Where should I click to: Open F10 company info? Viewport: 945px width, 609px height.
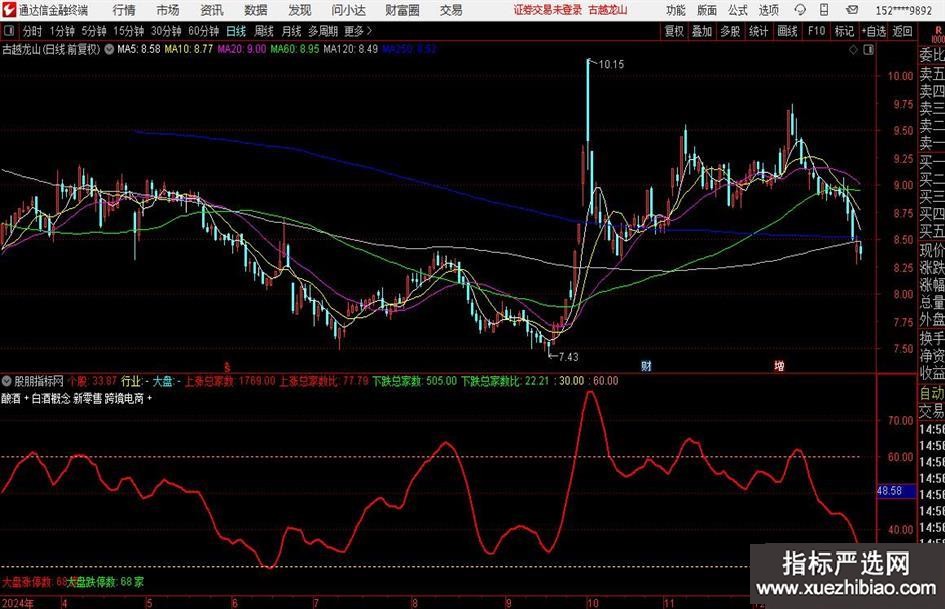[x=816, y=31]
